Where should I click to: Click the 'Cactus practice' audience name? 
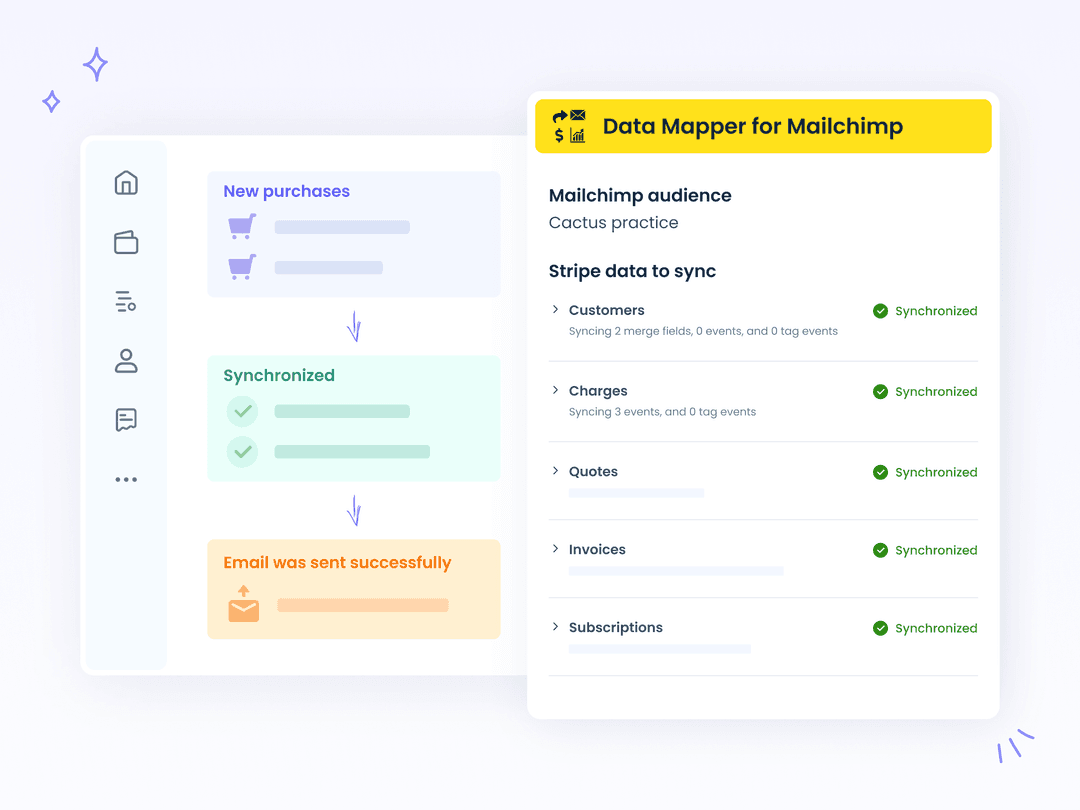[613, 222]
